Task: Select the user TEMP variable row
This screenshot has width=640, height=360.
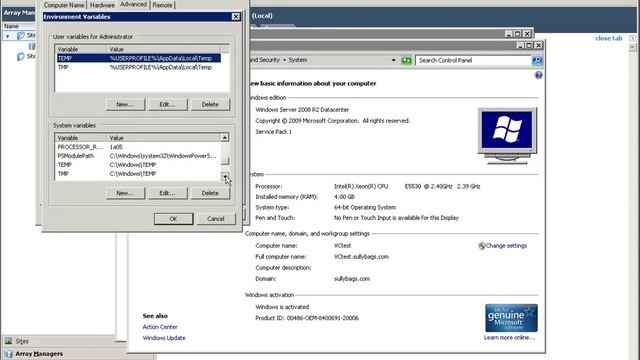Action: pos(138,58)
